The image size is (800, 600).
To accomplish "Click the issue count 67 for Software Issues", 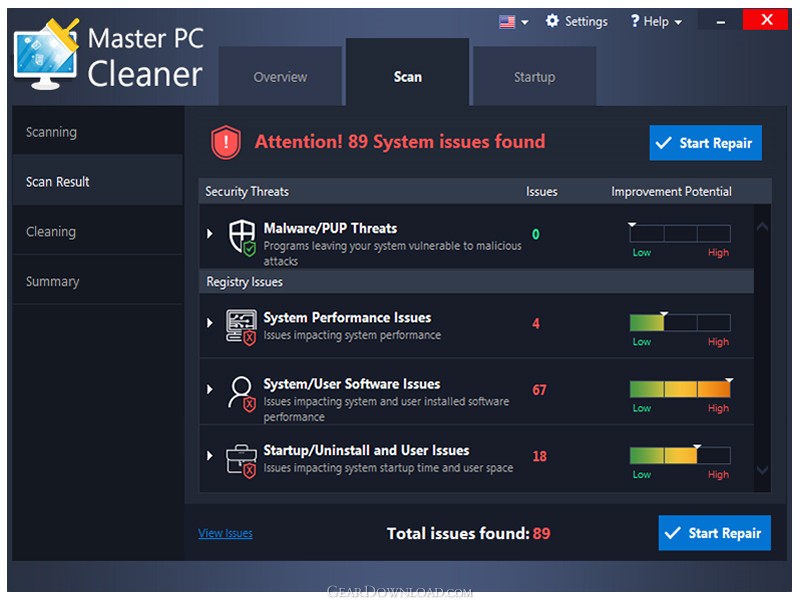I will click(539, 390).
